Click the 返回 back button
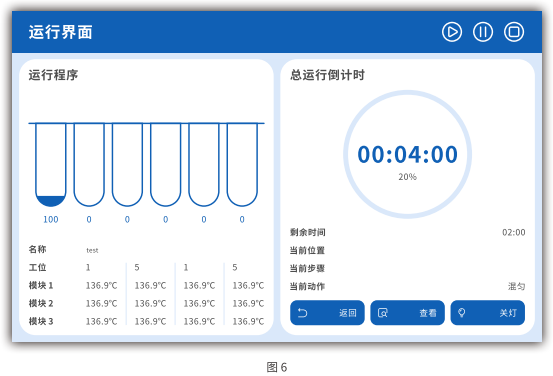Image resolution: width=553 pixels, height=376 pixels. (327, 313)
